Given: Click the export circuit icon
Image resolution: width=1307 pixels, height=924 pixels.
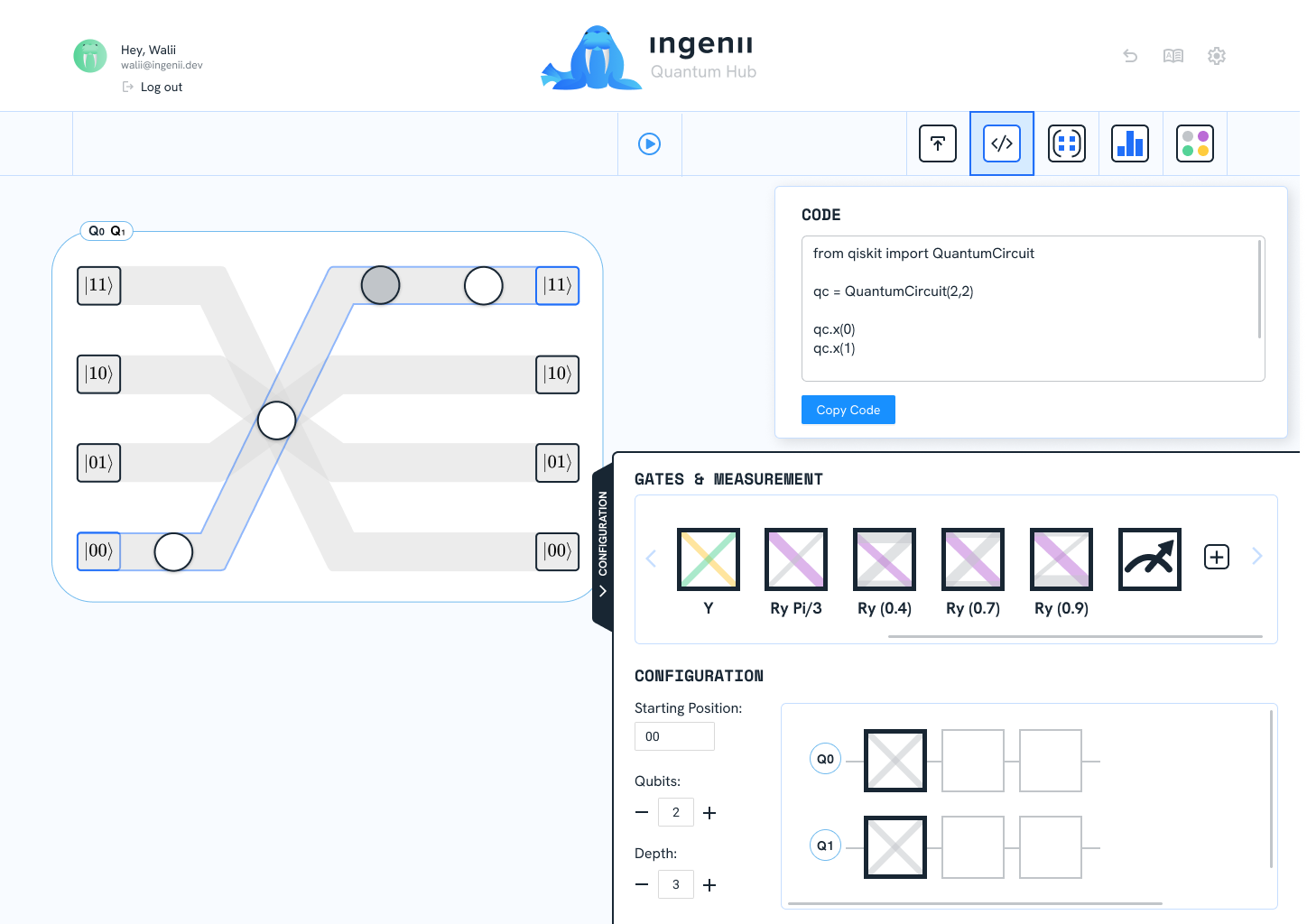Looking at the screenshot, I should click(x=938, y=143).
